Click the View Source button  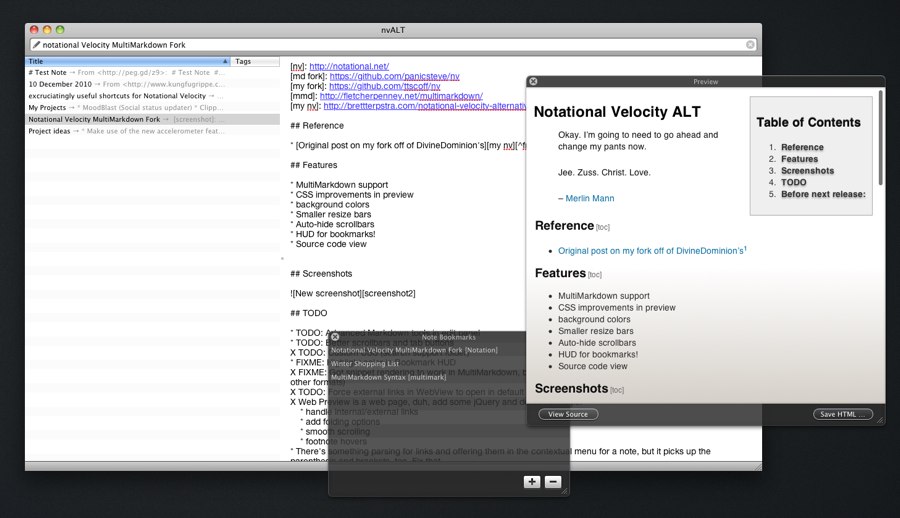point(568,414)
